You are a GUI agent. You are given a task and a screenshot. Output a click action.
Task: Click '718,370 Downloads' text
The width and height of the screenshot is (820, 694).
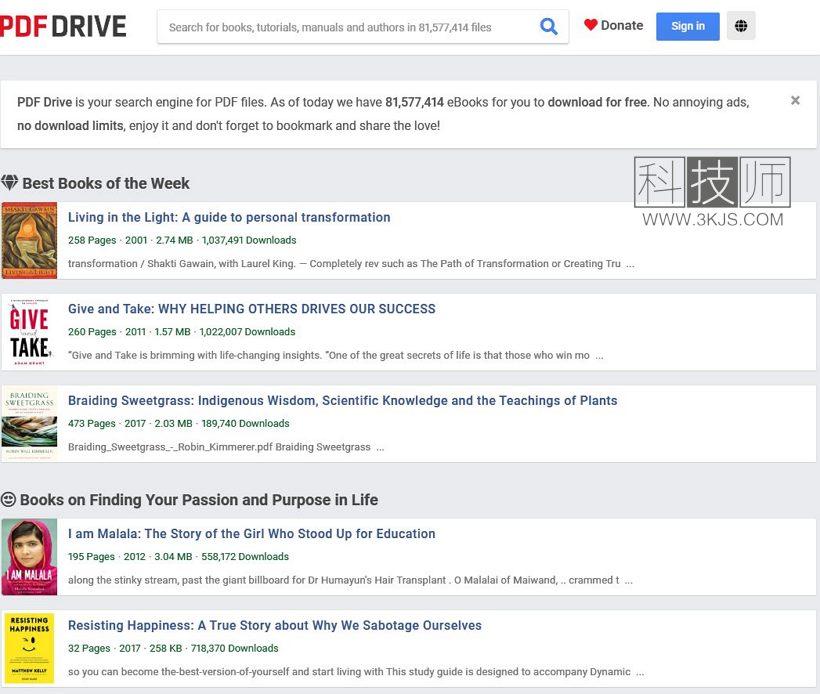click(234, 648)
